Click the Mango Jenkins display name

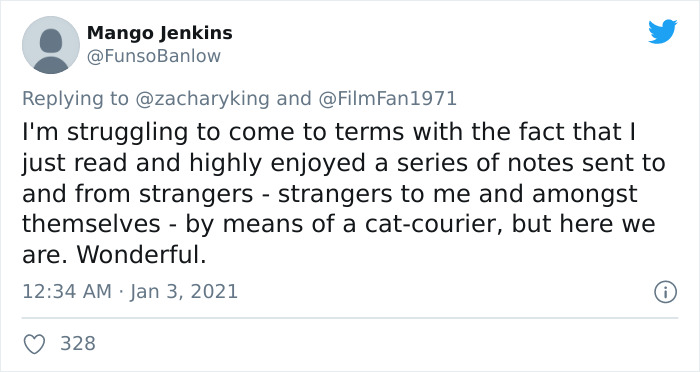(159, 33)
